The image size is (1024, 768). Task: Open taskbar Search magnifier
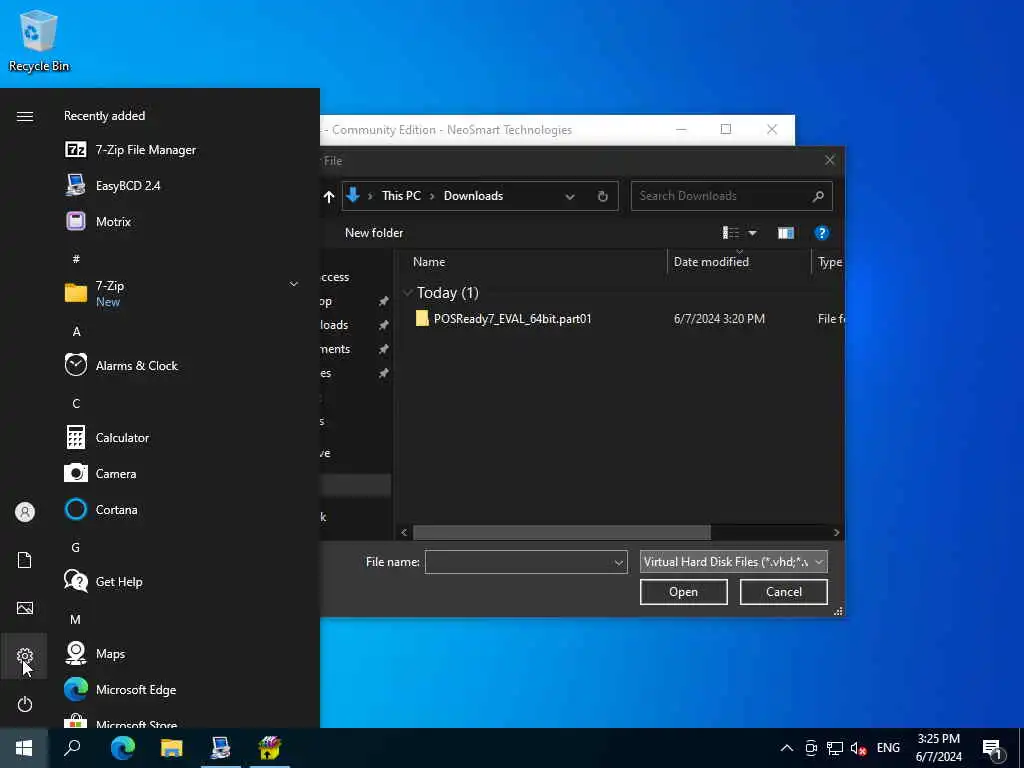(72, 748)
